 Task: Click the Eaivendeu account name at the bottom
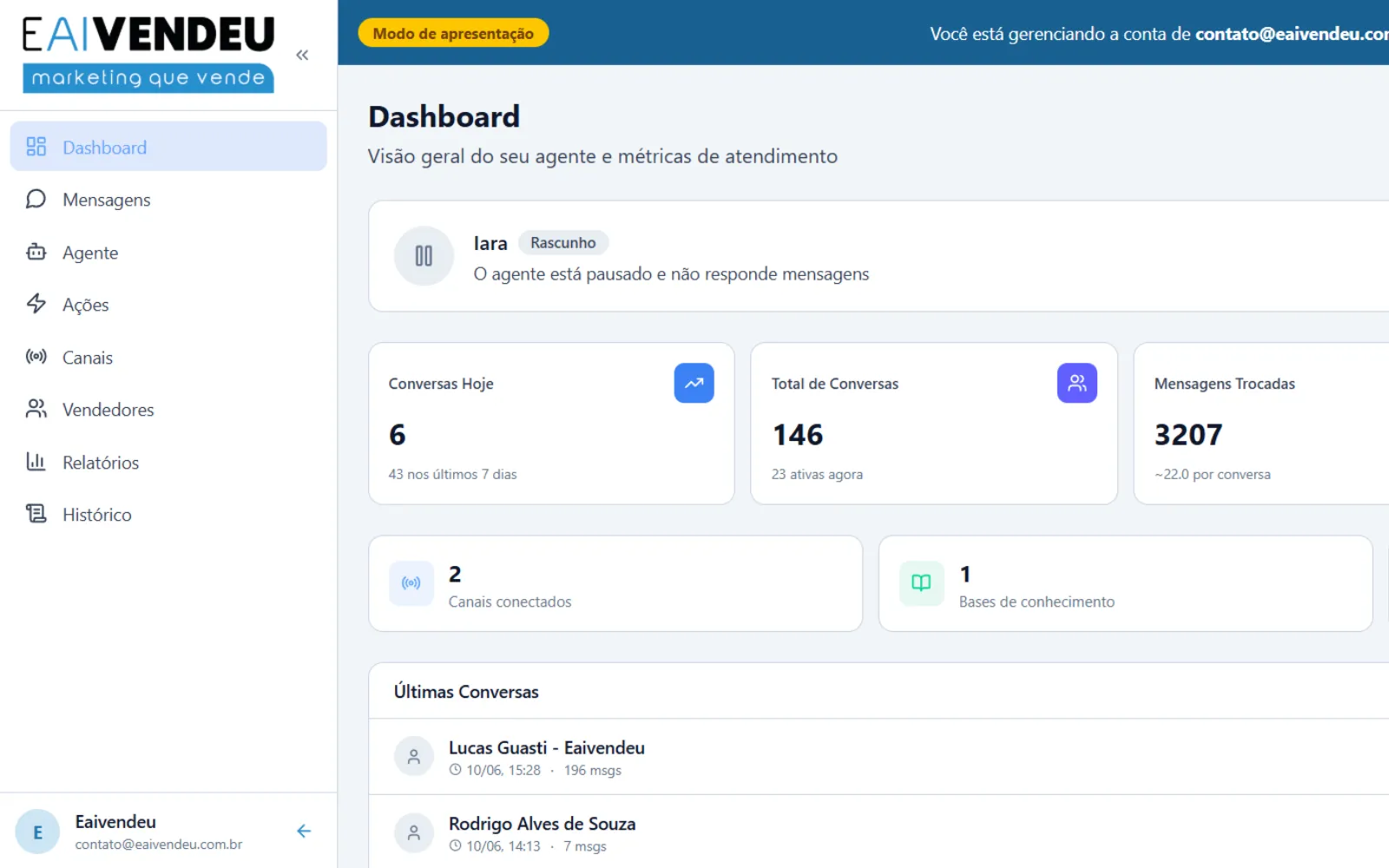(115, 821)
